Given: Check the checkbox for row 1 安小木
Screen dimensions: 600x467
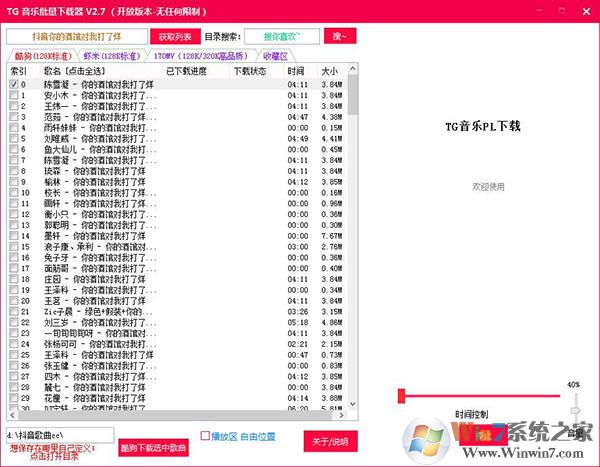Looking at the screenshot, I should click(14, 95).
